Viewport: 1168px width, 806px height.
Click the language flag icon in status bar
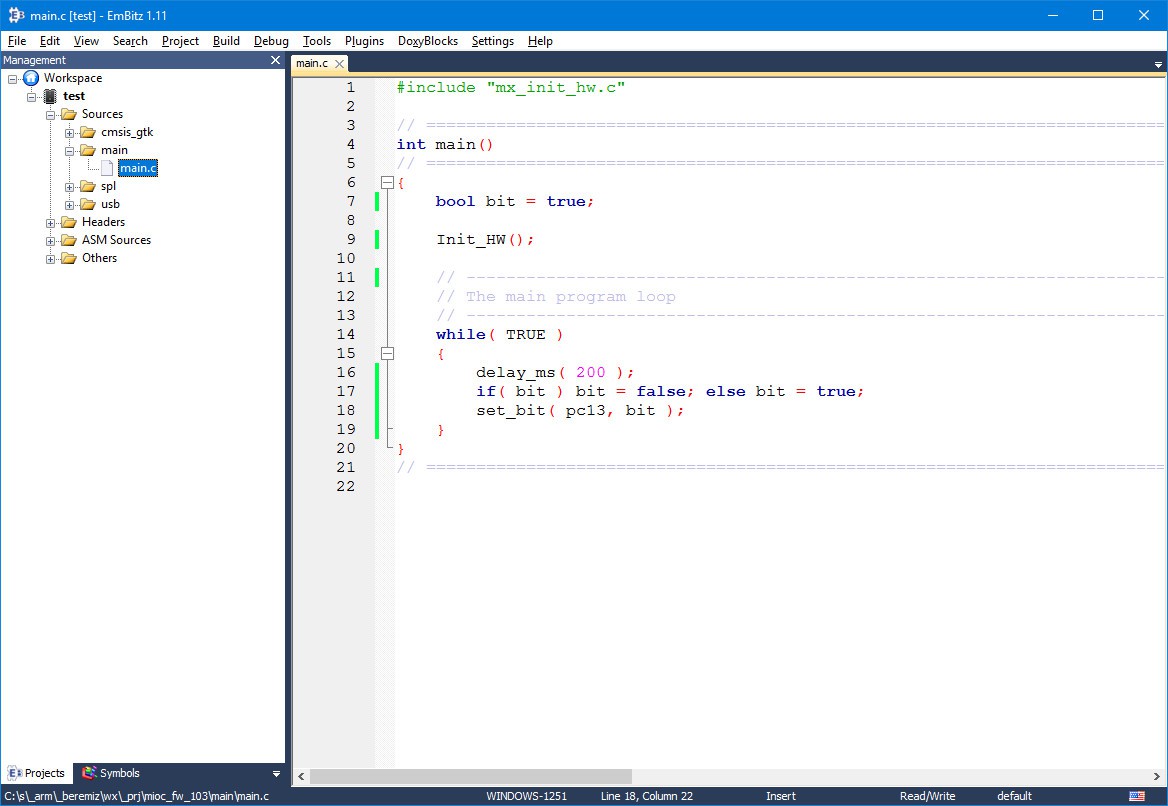1137,796
